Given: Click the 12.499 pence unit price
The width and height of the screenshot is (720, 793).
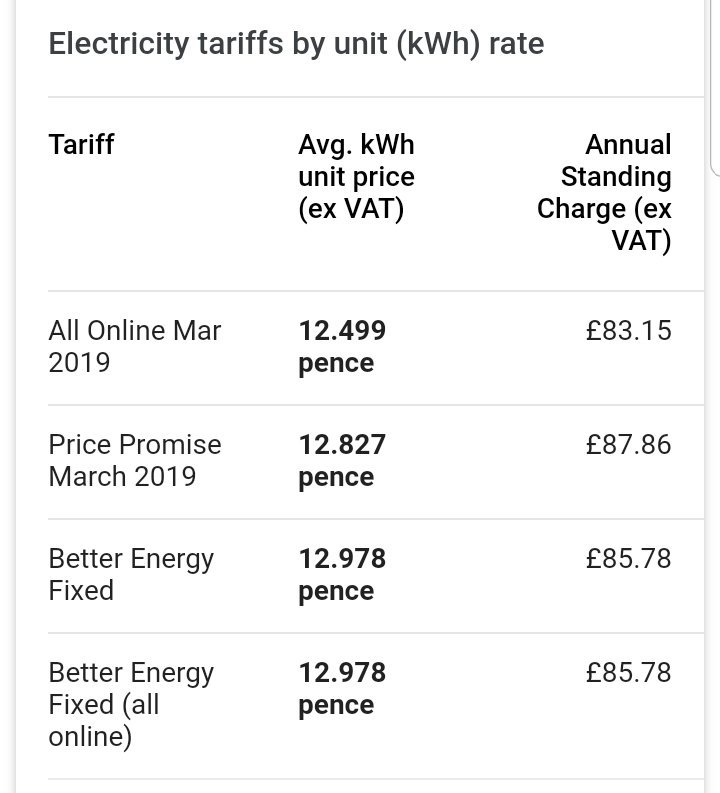Looking at the screenshot, I should point(342,347).
